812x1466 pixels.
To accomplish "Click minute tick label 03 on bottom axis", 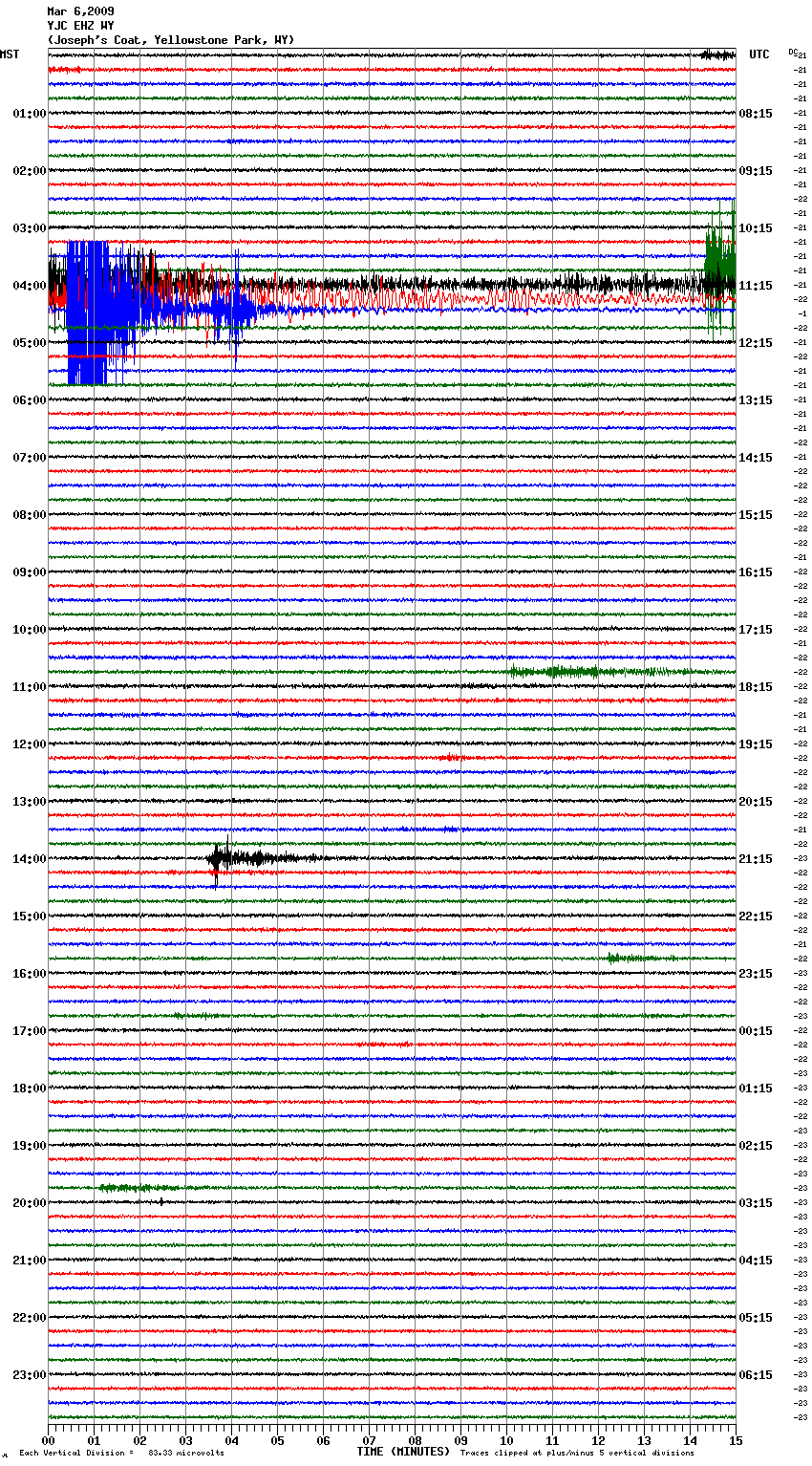I will coord(185,1440).
